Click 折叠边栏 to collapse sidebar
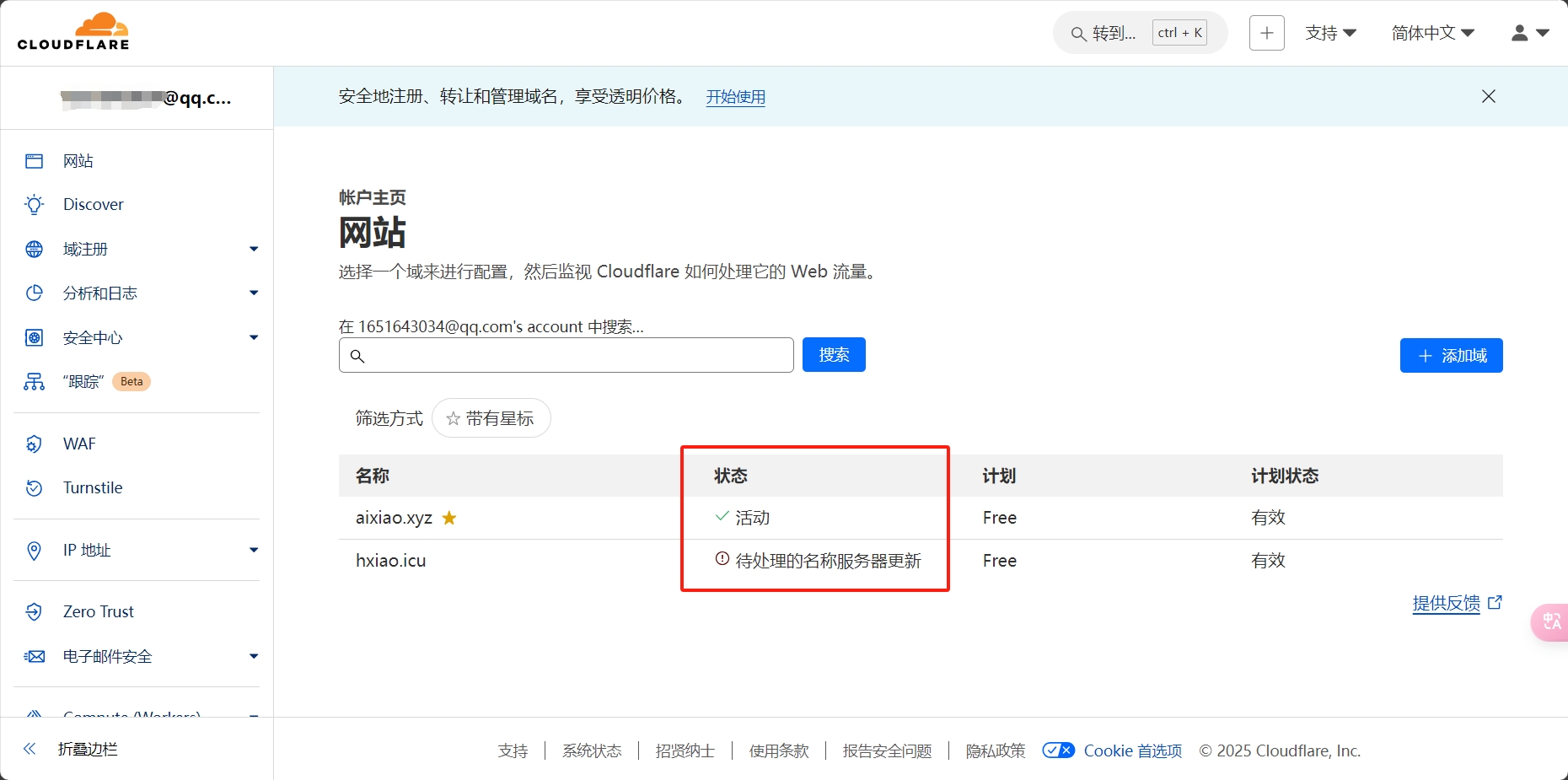This screenshot has width=1568, height=780. 88,749
